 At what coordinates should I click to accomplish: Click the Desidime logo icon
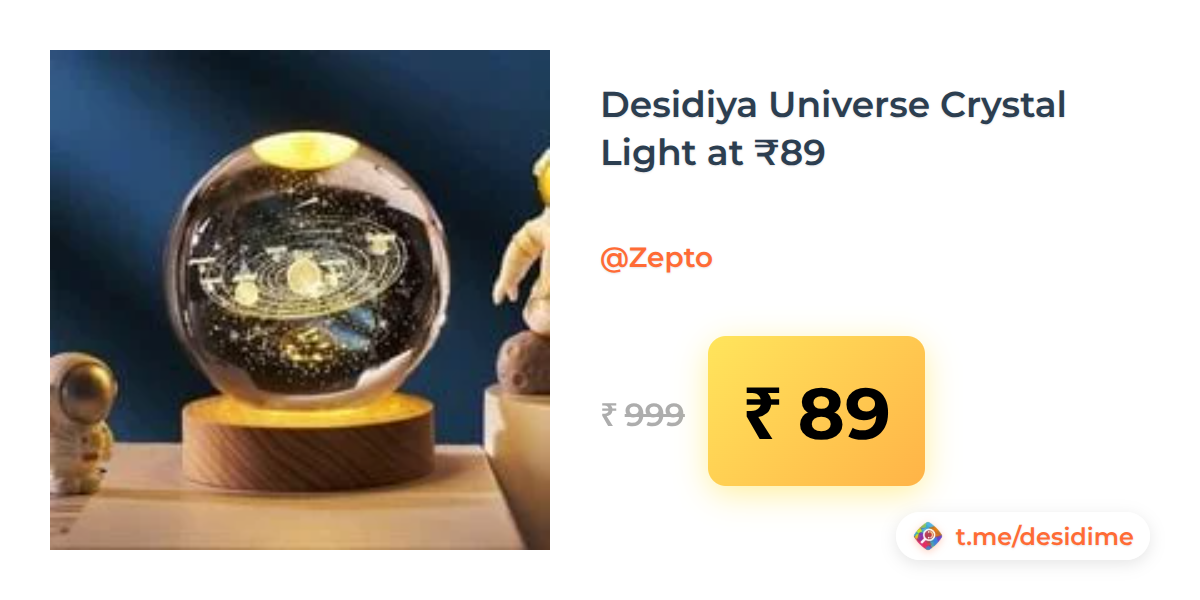929,537
